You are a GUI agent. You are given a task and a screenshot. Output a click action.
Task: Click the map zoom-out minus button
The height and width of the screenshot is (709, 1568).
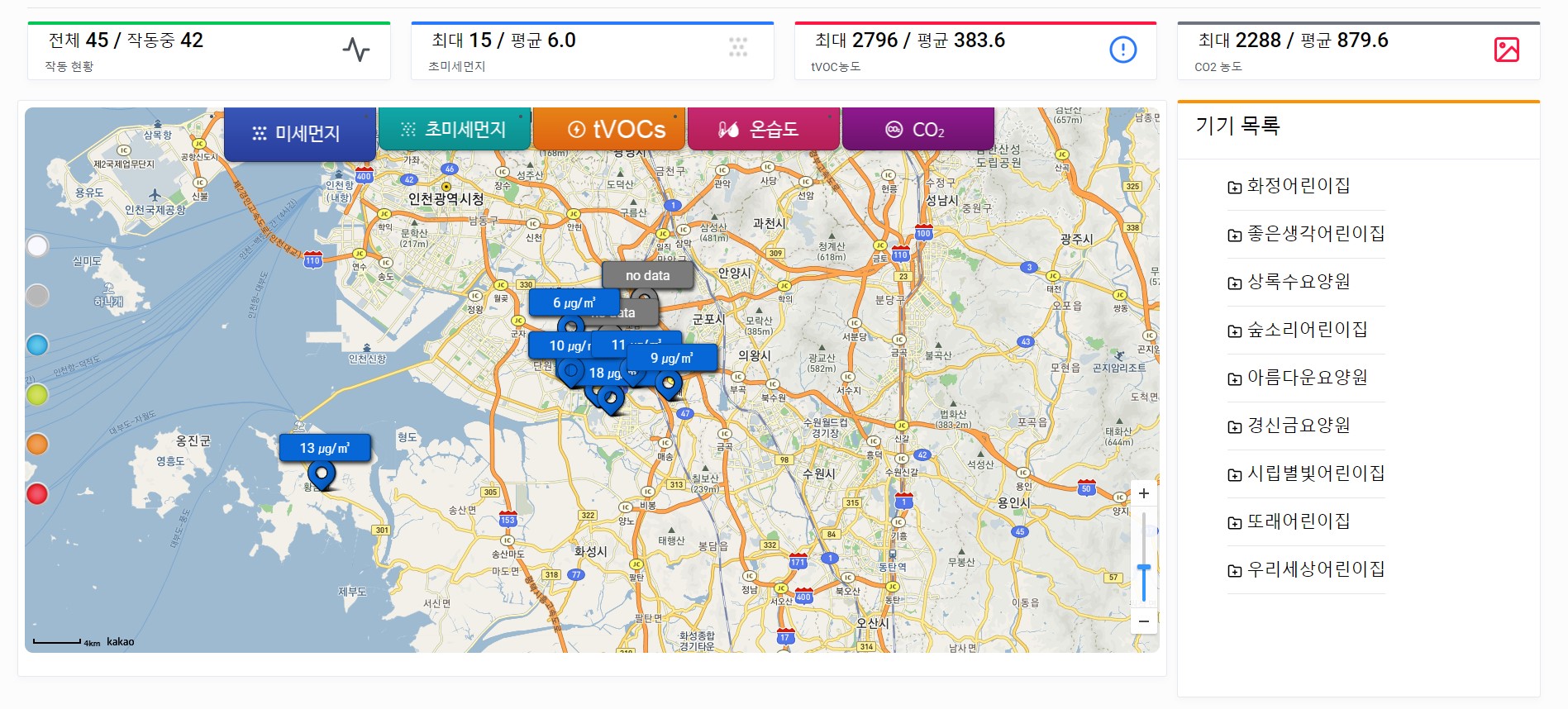pyautogui.click(x=1144, y=621)
